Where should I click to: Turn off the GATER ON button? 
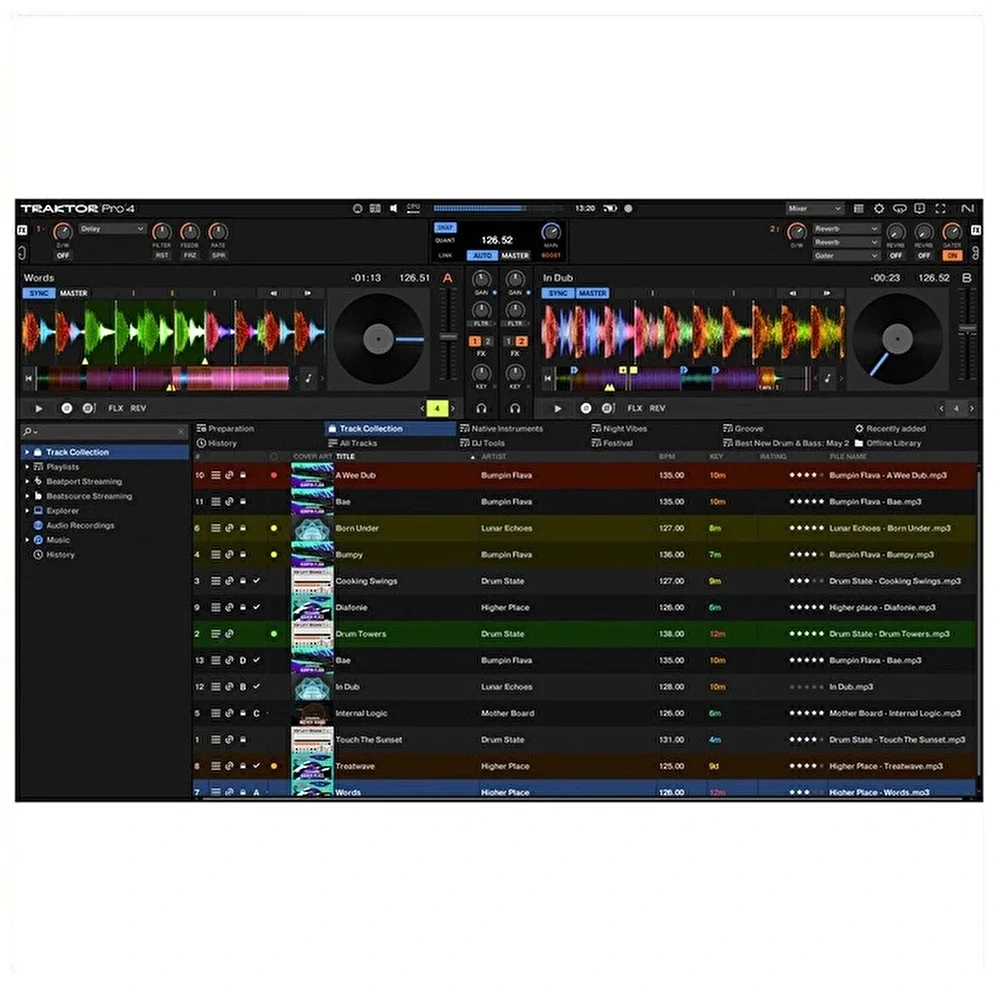[952, 256]
